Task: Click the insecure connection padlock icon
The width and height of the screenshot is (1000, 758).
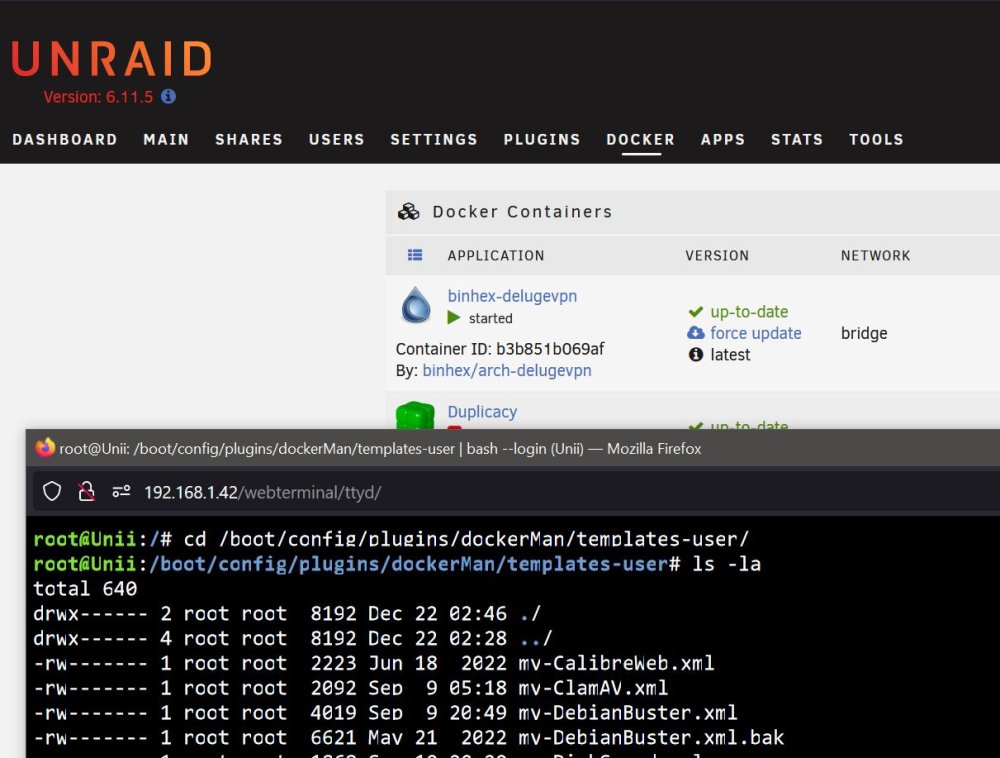Action: pos(86,492)
